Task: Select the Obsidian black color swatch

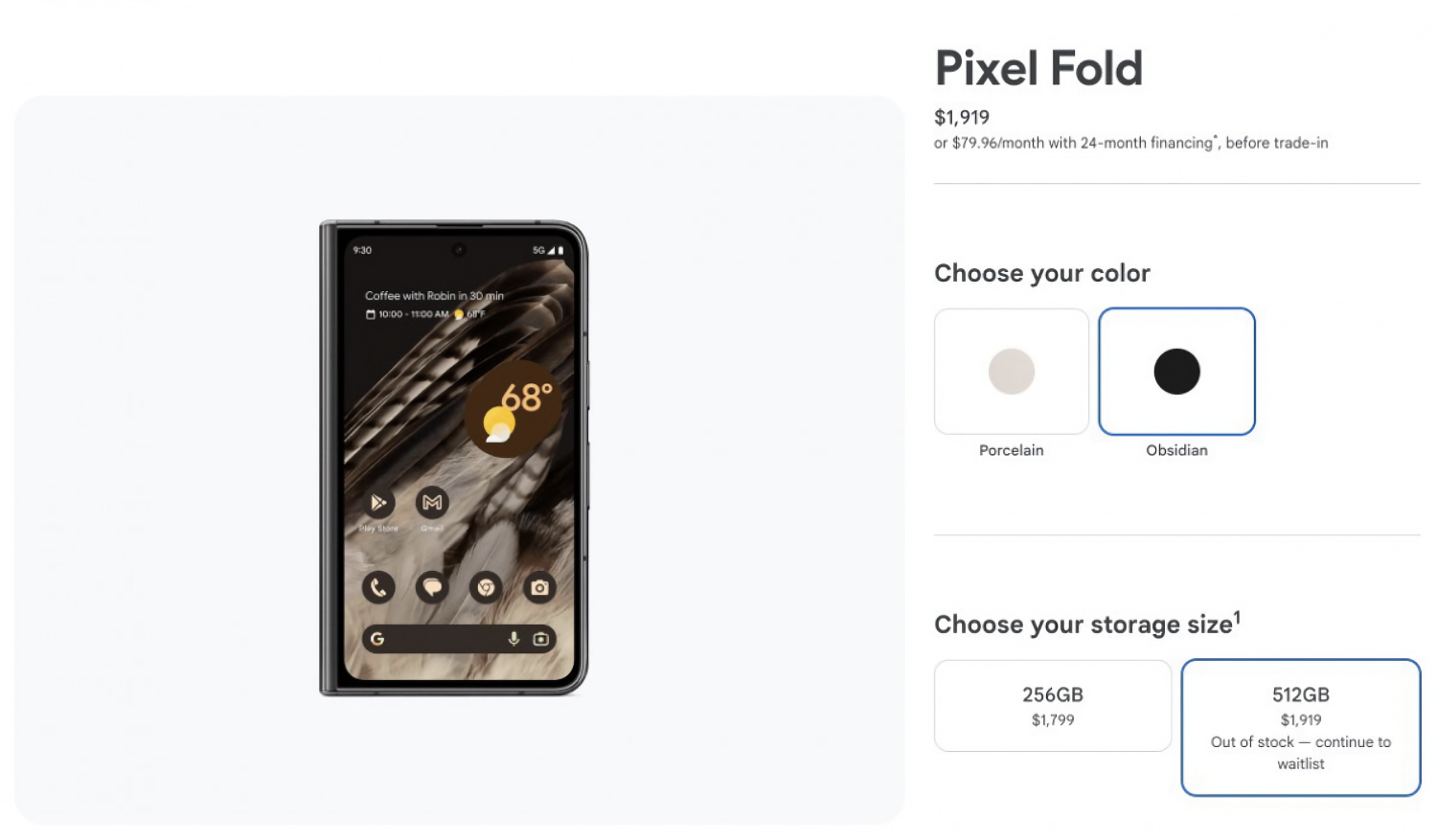Action: (x=1176, y=372)
